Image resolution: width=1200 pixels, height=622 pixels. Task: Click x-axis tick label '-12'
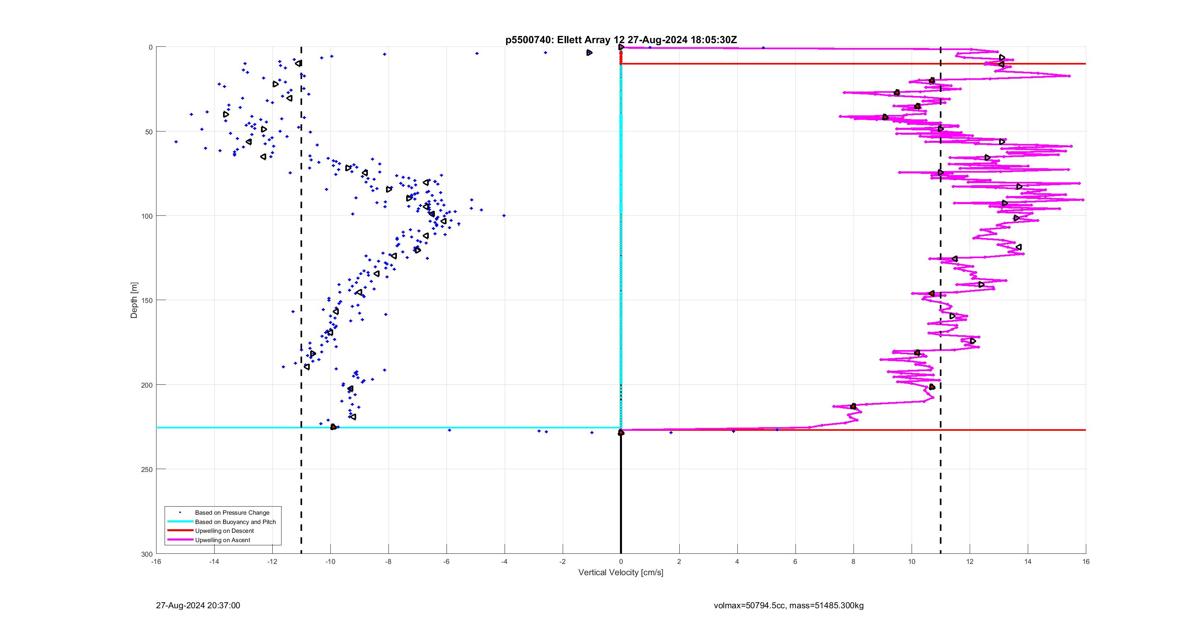coord(272,561)
